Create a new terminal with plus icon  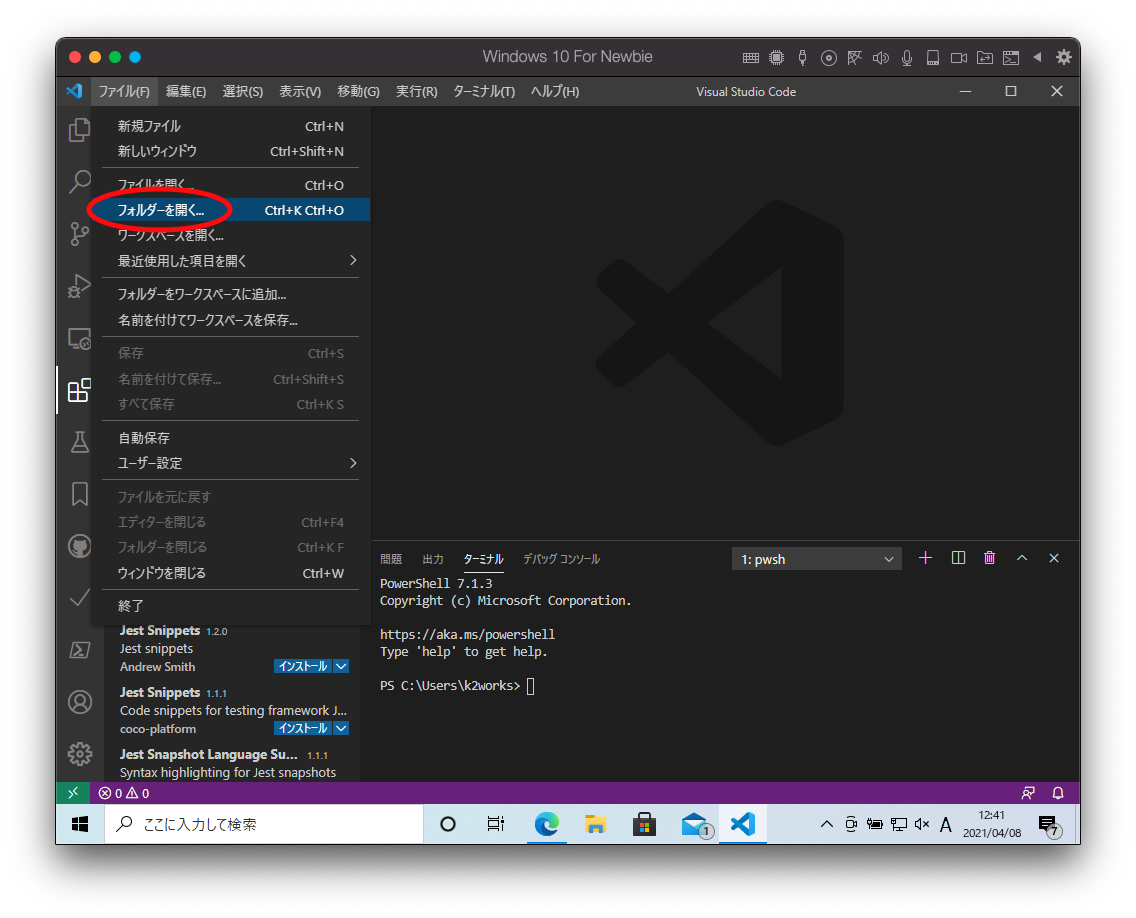pos(925,558)
